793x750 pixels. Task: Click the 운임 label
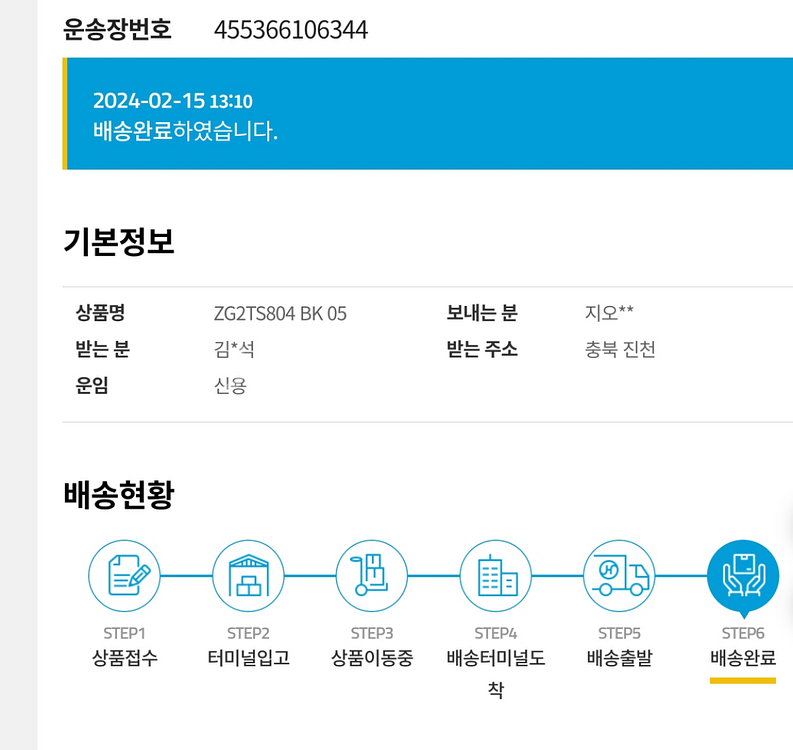coord(92,385)
